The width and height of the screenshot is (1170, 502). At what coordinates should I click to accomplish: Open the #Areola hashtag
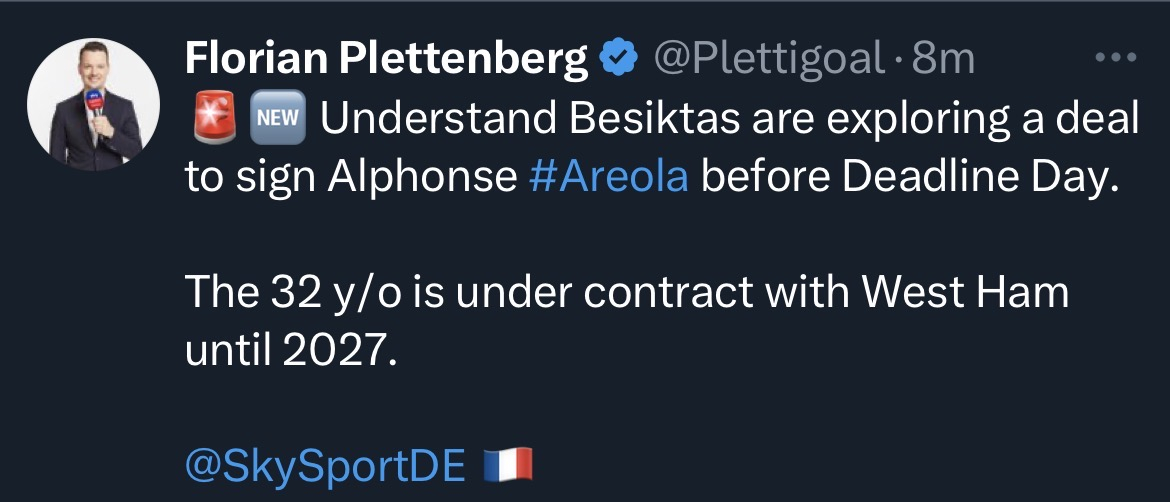pyautogui.click(x=608, y=177)
